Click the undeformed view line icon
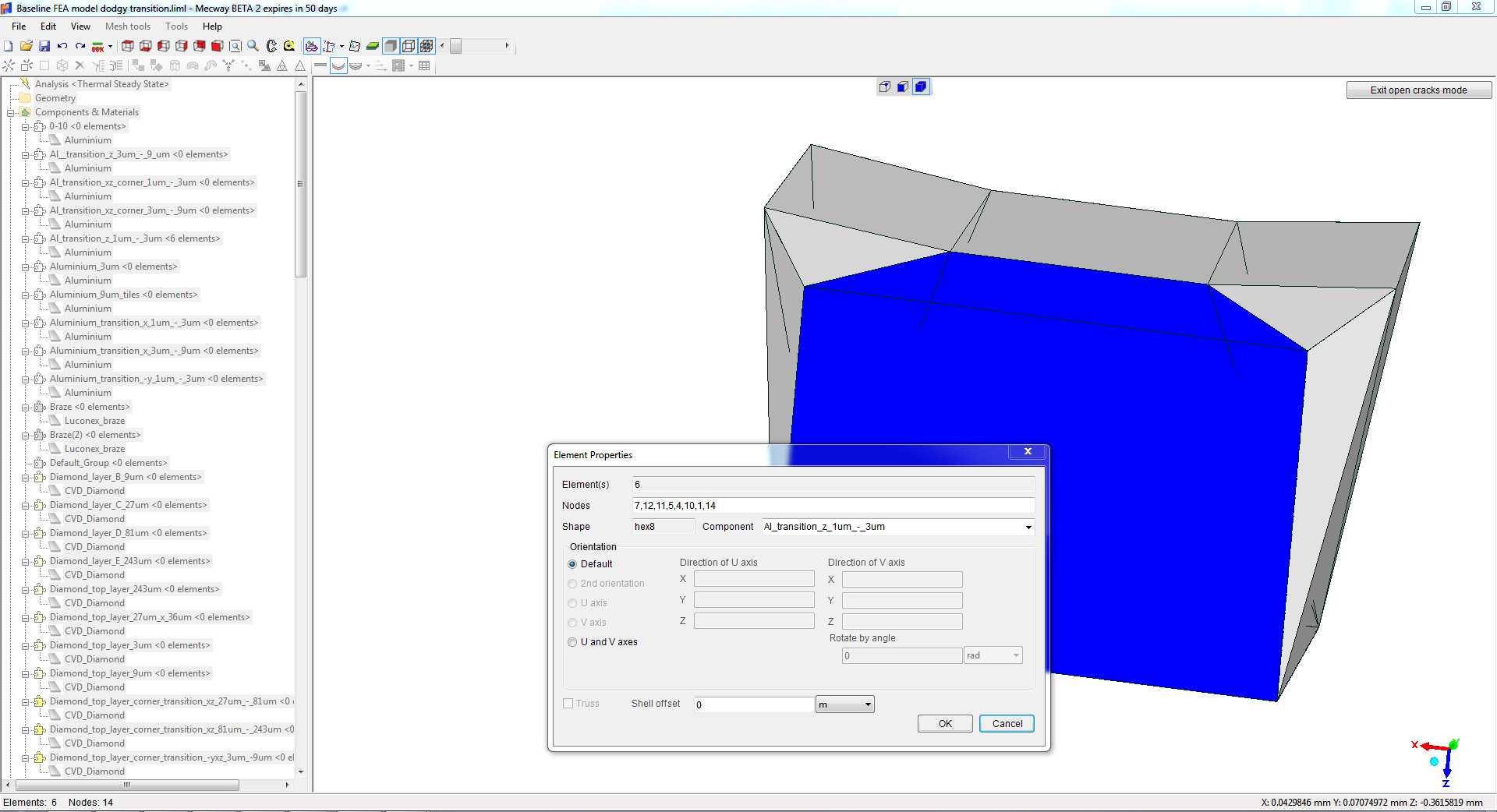The image size is (1497, 812). (x=320, y=65)
